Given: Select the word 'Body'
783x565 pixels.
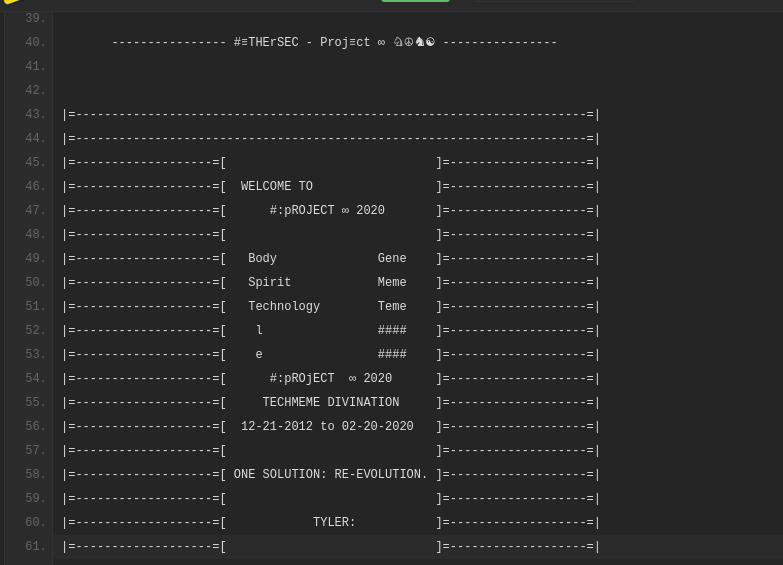Looking at the screenshot, I should click(262, 258).
